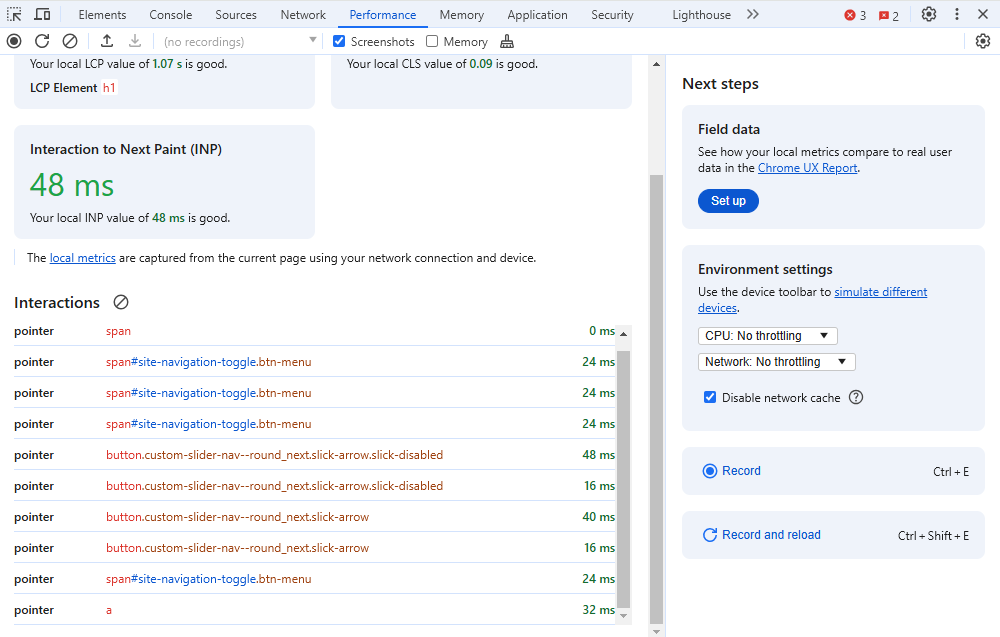The image size is (1000, 637).
Task: Click the Chrome UX Report link
Action: point(808,167)
